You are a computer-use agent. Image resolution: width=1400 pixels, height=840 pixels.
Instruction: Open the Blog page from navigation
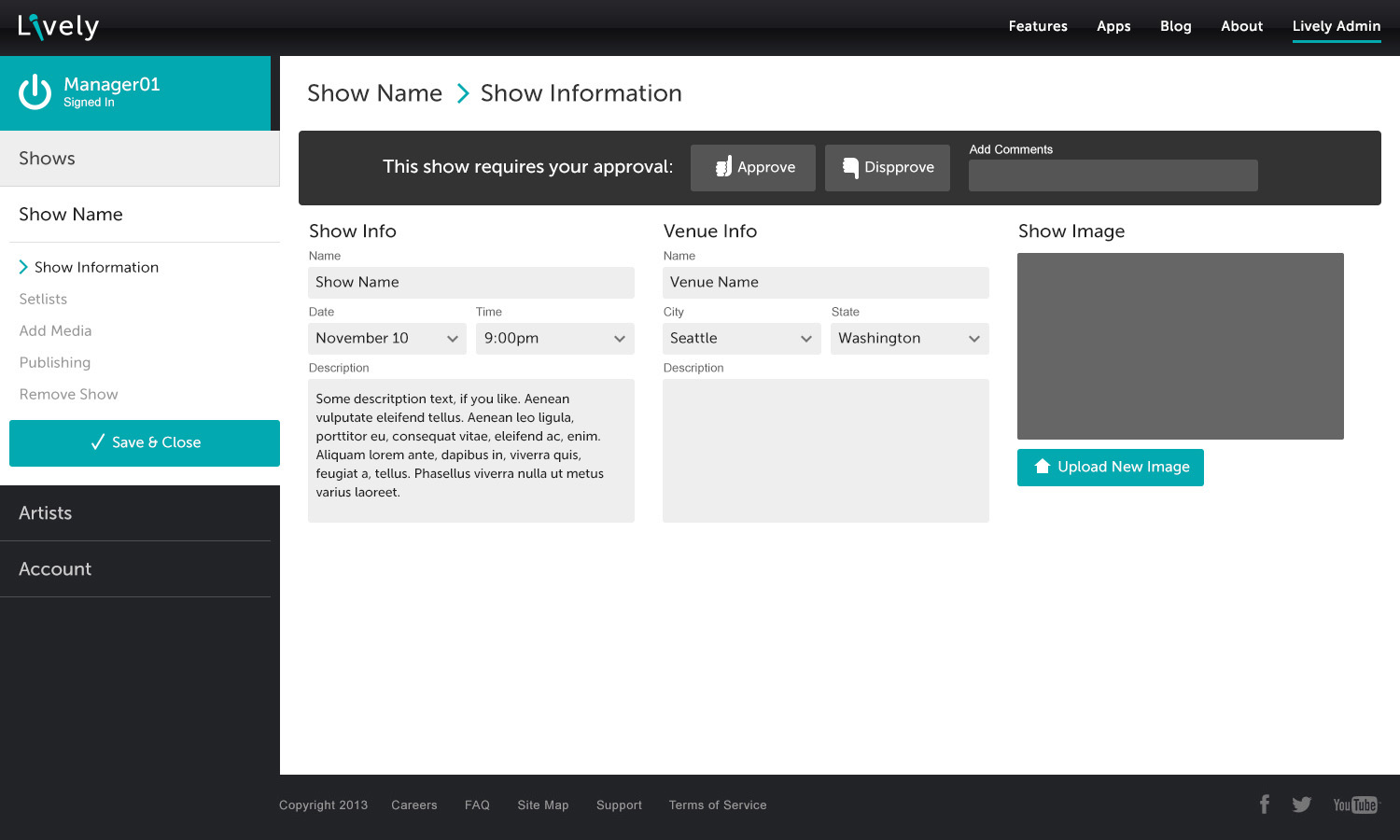[1175, 26]
